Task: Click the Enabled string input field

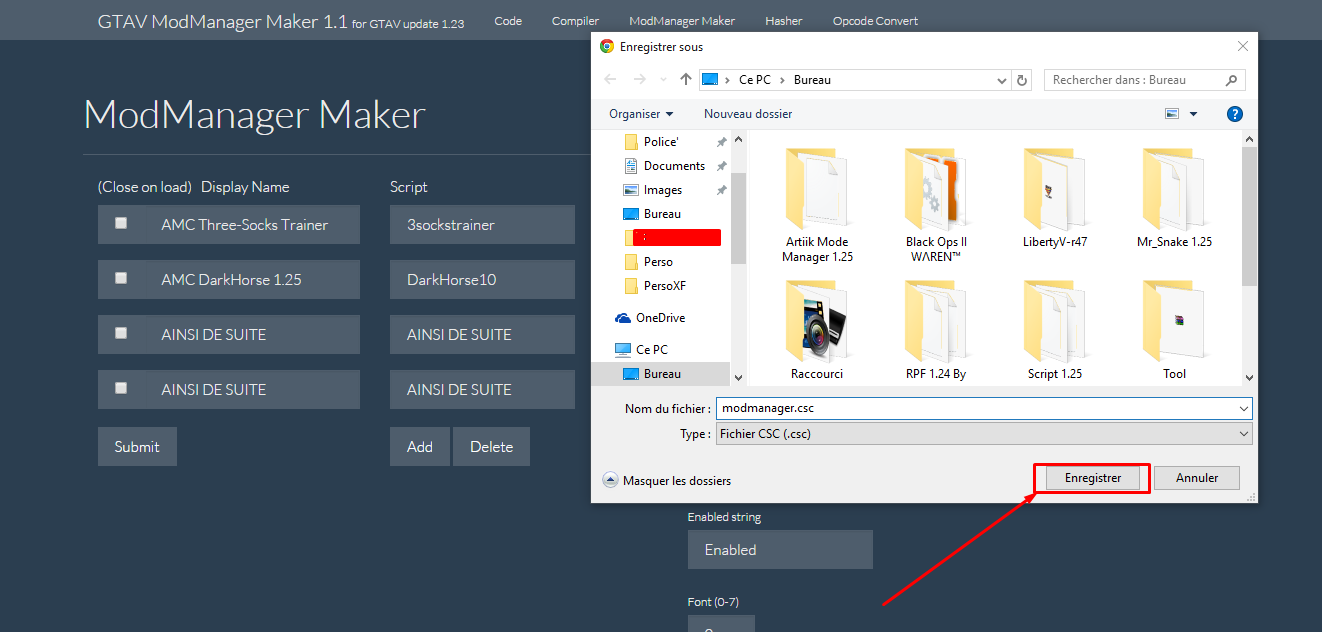Action: (780, 550)
